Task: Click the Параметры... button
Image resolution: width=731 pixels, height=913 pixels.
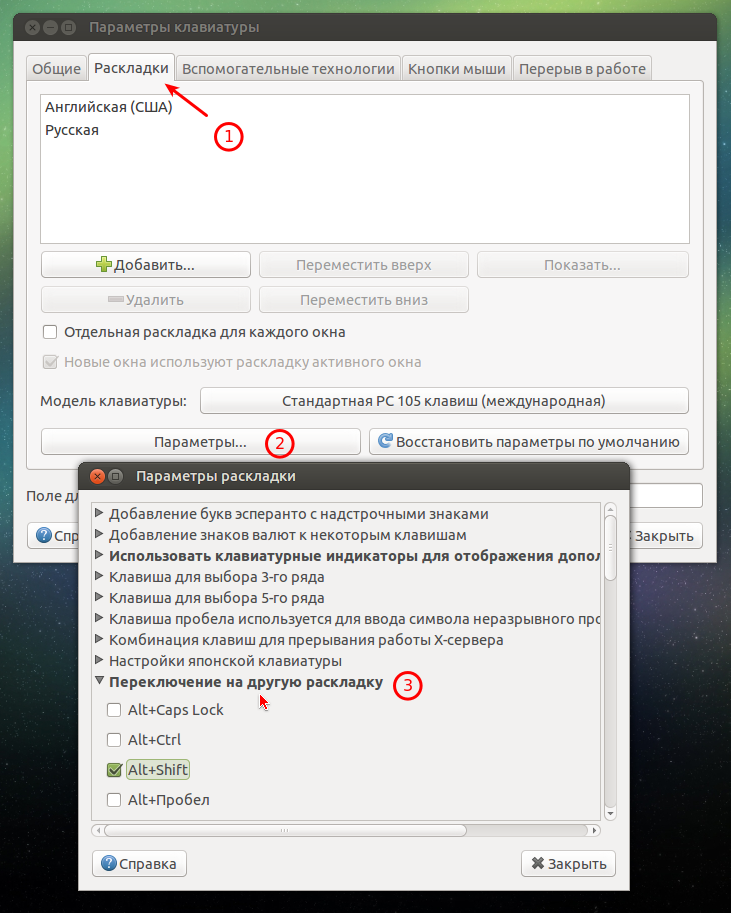Action: tap(201, 442)
